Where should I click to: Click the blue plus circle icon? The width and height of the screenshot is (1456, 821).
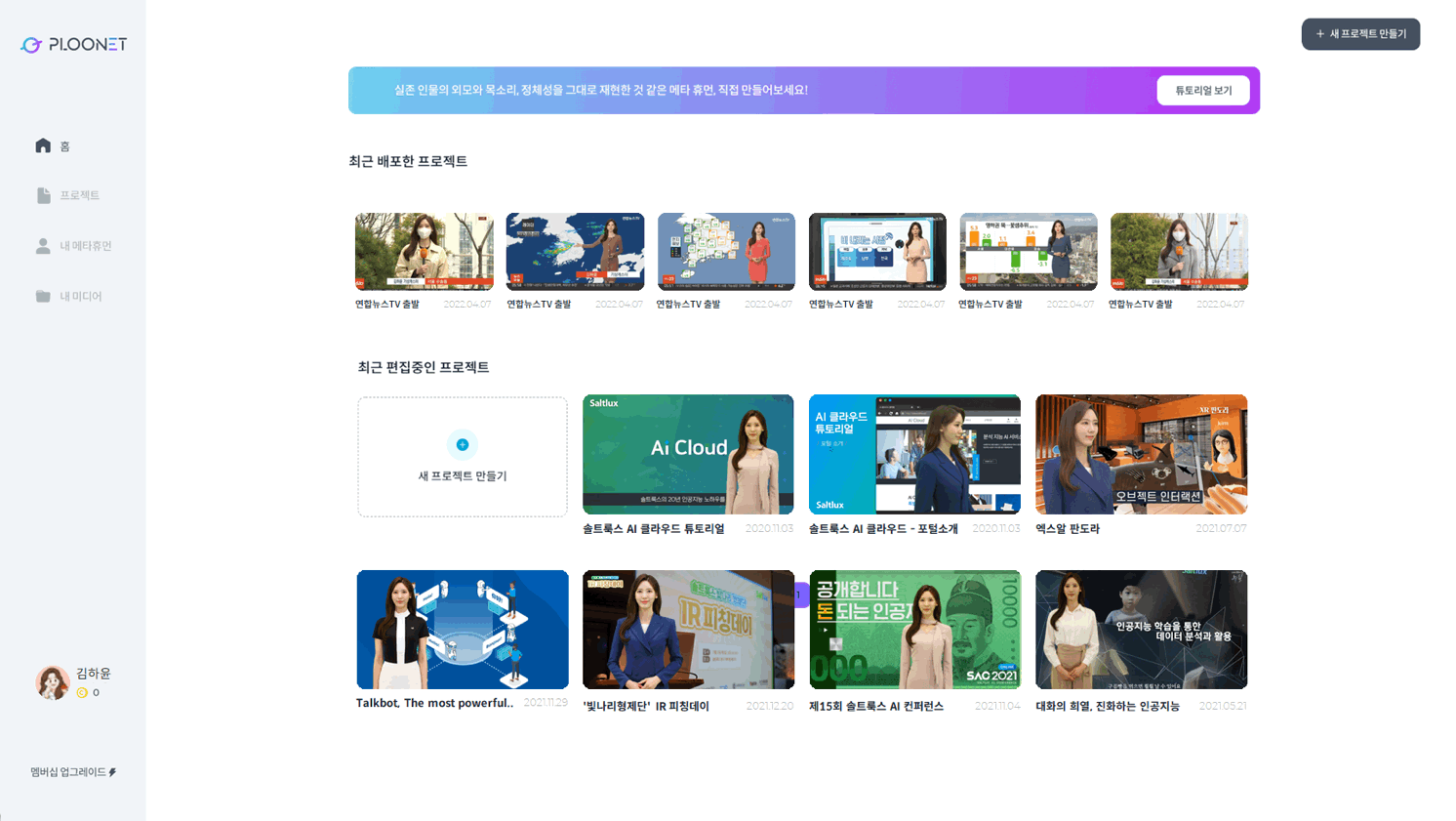click(x=463, y=445)
